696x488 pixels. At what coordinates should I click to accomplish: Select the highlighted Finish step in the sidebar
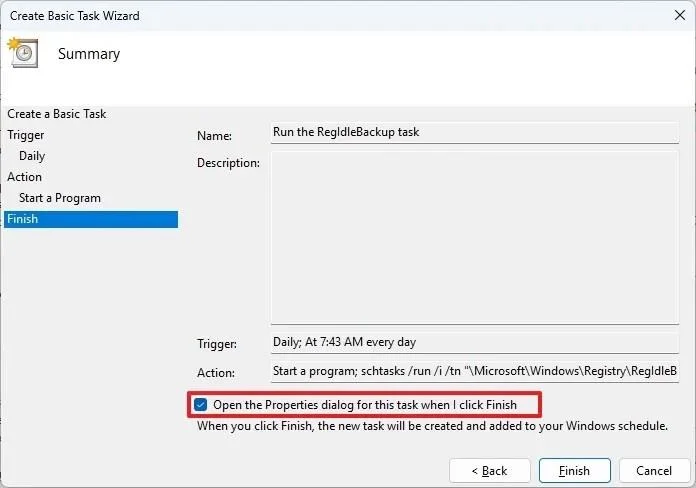(x=91, y=219)
